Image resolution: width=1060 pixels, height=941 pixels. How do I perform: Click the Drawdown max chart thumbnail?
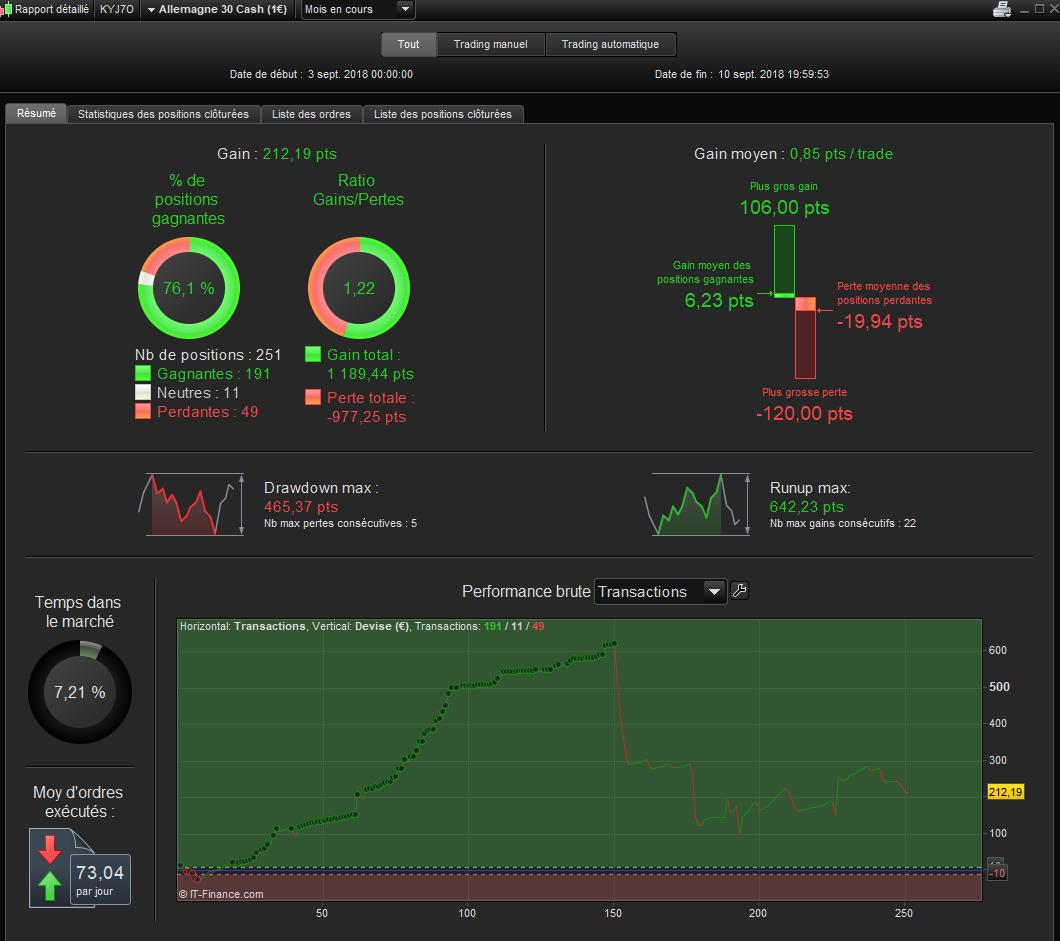[x=195, y=504]
